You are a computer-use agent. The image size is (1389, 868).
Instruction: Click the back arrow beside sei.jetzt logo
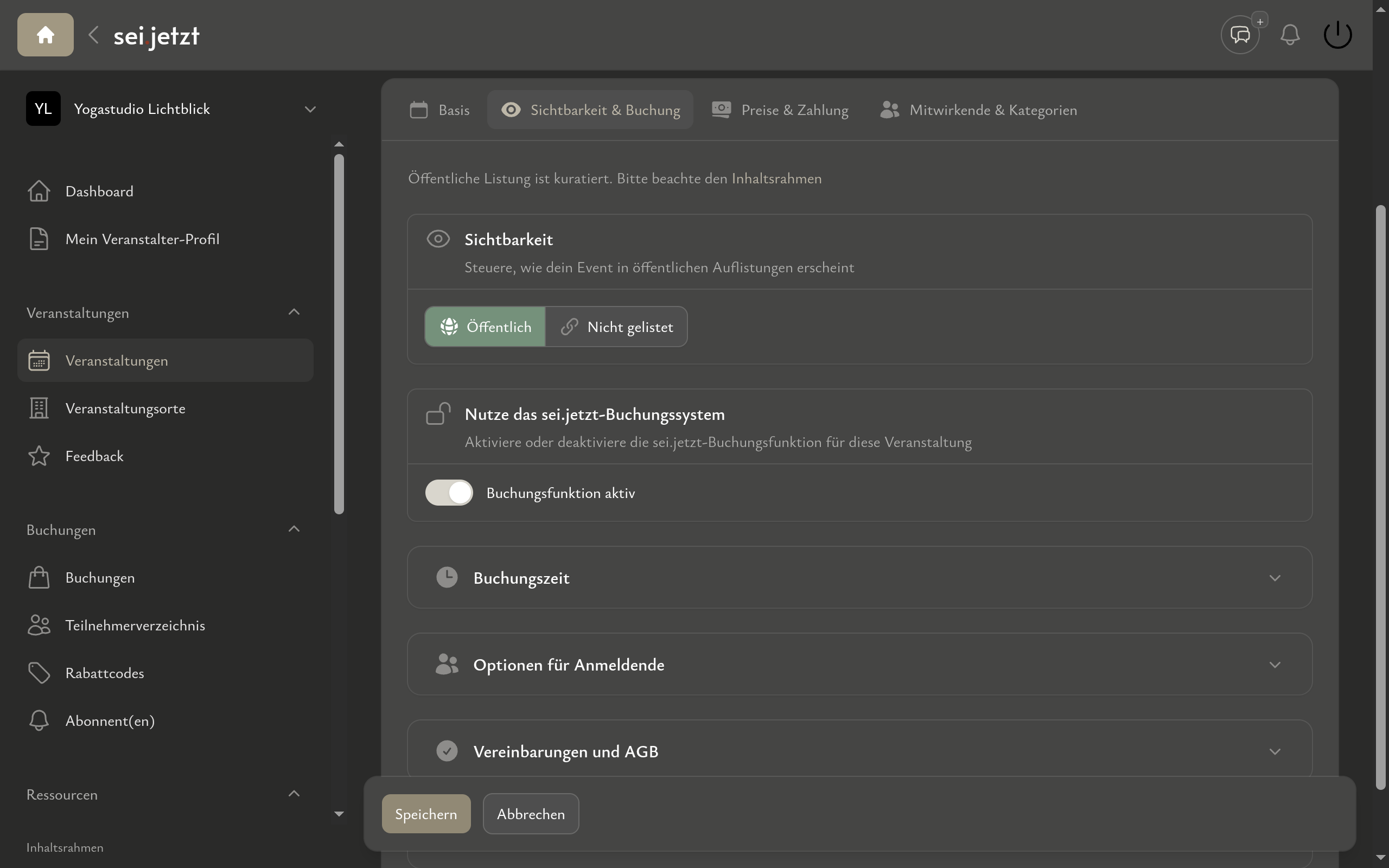coord(93,35)
